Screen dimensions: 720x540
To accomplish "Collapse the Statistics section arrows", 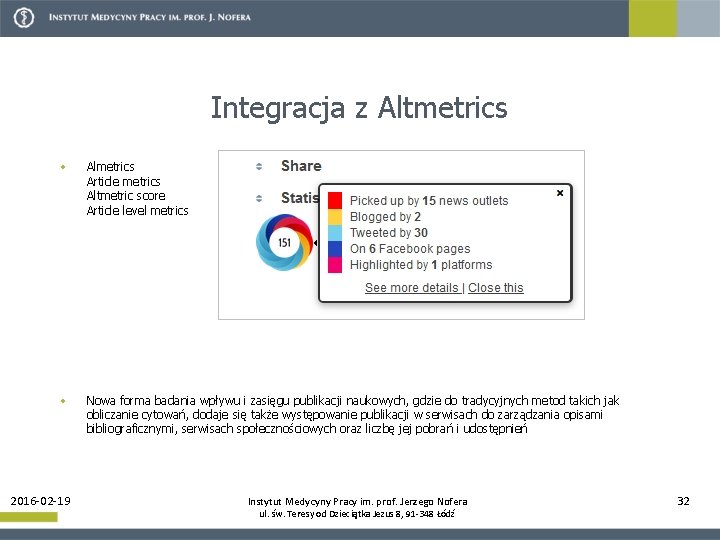I will 259,198.
